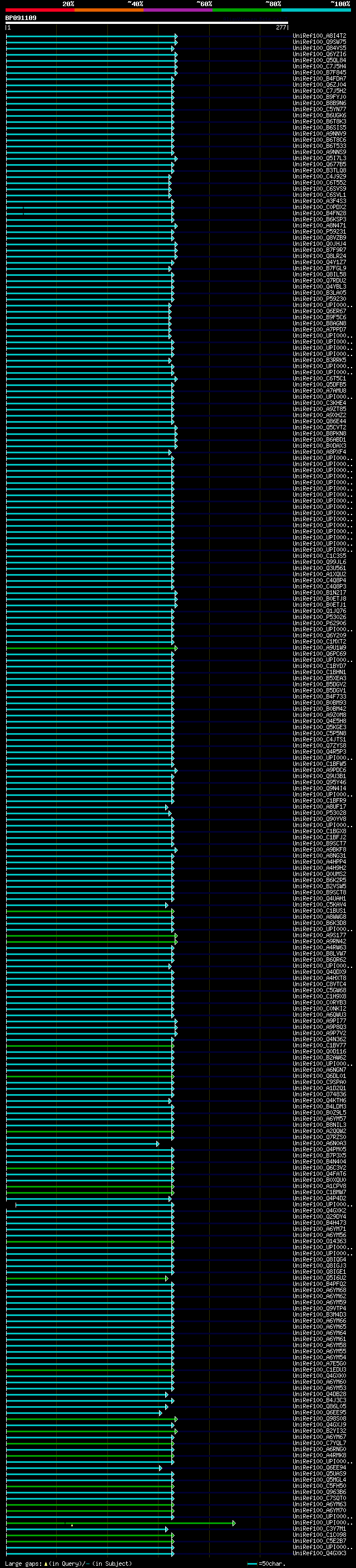356x1568 pixels.
Task: Click hit label UniRef100_B8B9N6
Action: (319, 103)
